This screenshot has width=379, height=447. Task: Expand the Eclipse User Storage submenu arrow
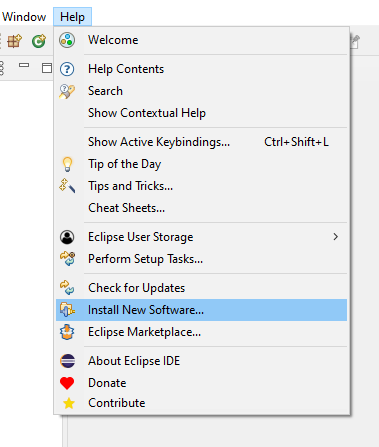pos(335,237)
